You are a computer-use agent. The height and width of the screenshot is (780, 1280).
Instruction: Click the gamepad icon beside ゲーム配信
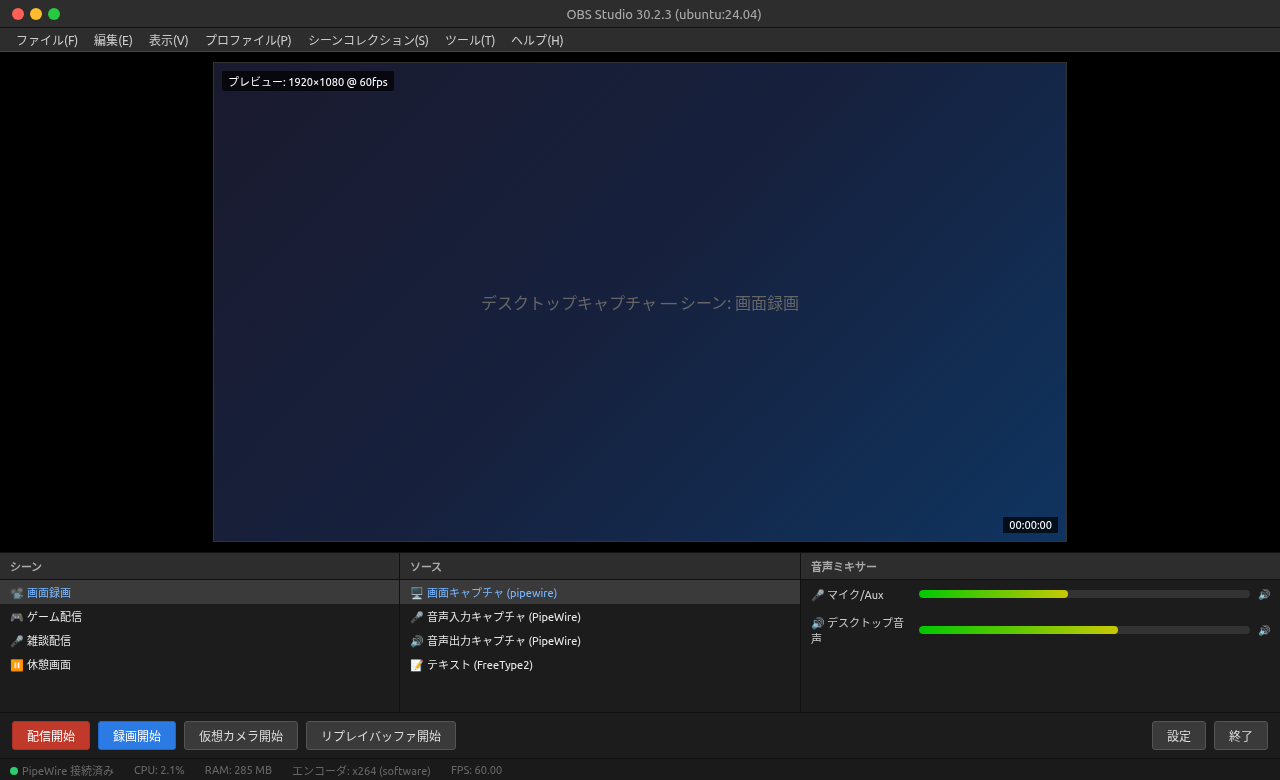[x=16, y=617]
